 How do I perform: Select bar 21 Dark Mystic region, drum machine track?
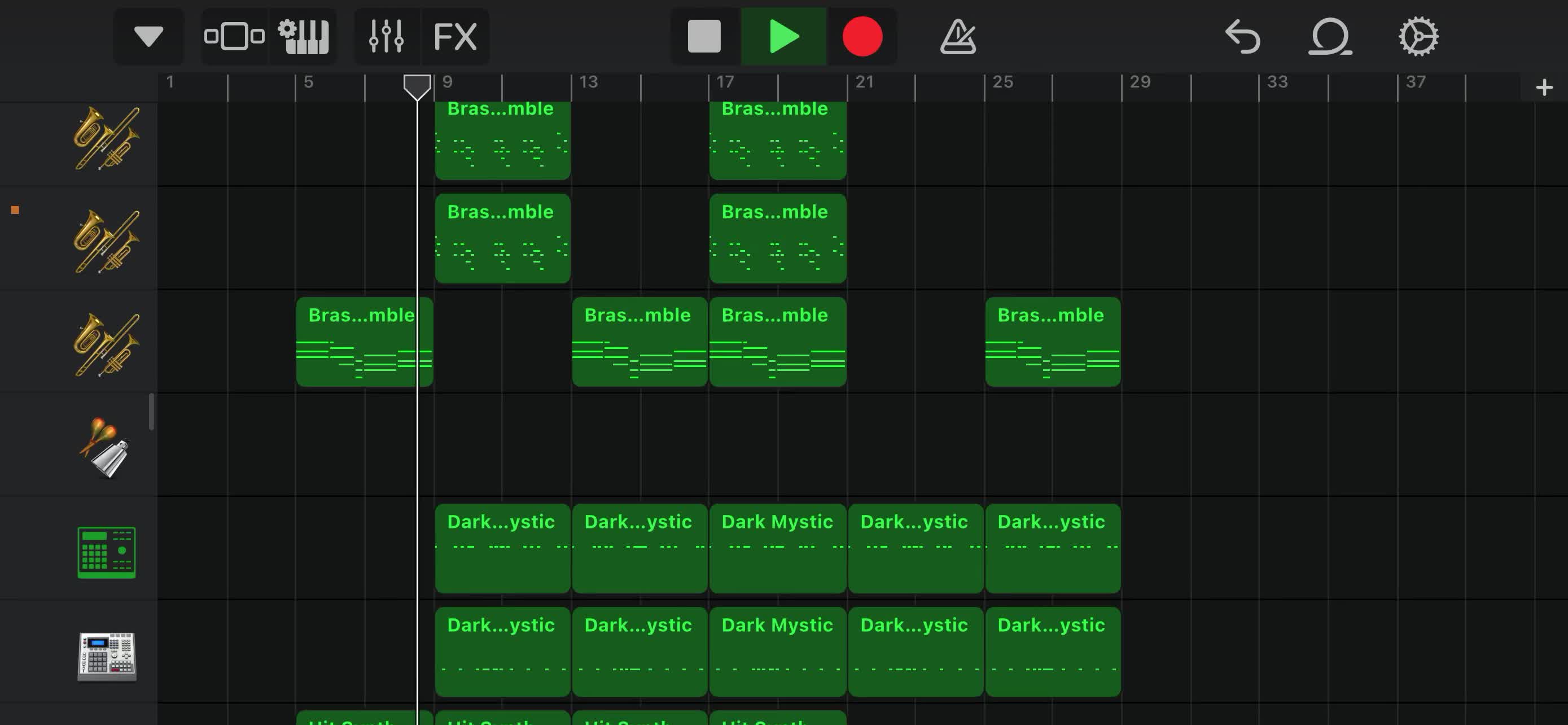pyautogui.click(x=916, y=652)
